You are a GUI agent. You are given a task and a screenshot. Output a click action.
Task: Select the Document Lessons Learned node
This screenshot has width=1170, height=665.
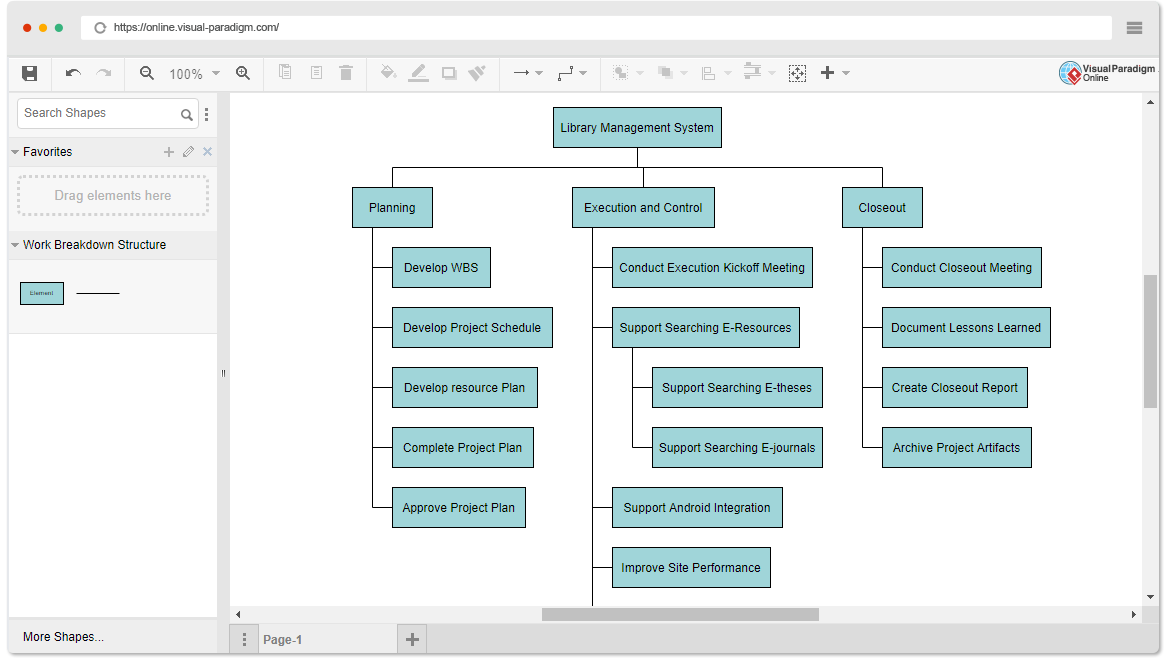(x=966, y=328)
